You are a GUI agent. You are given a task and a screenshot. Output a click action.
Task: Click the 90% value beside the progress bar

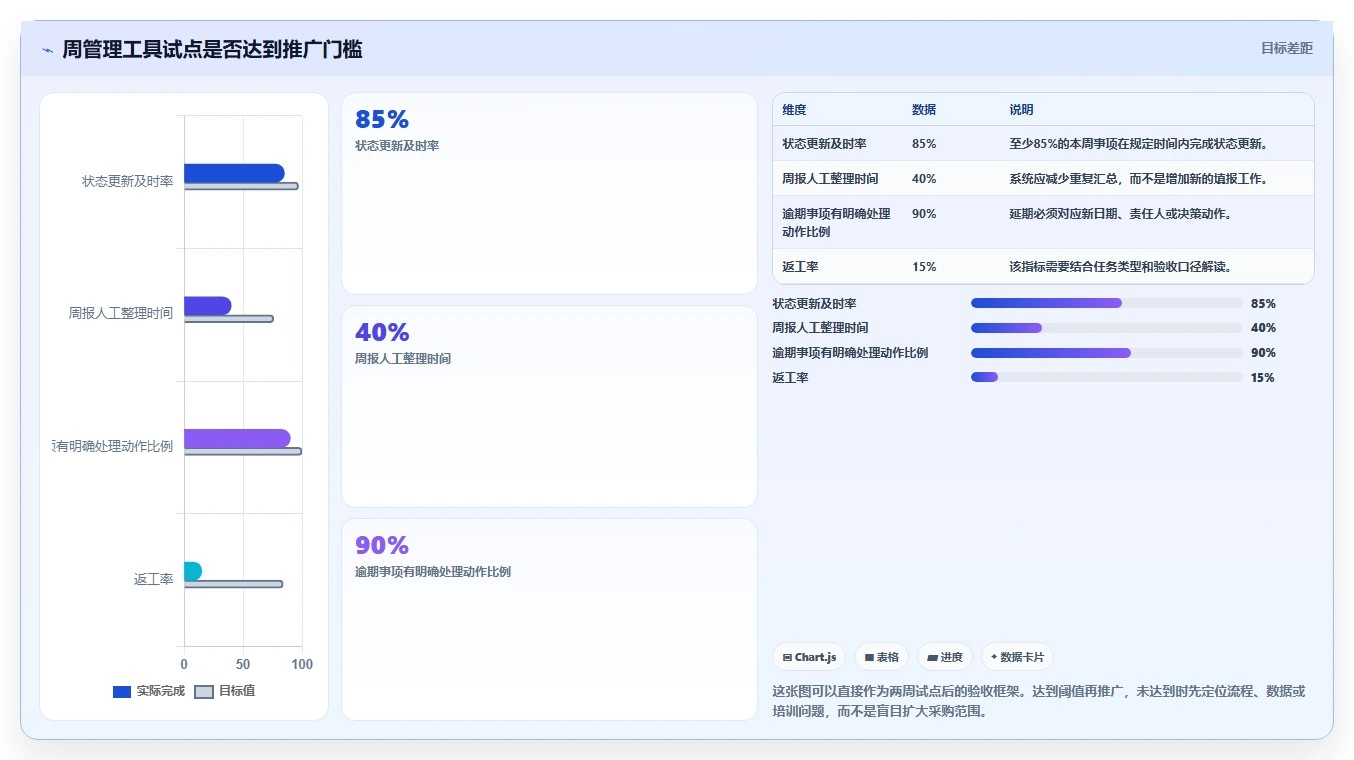coord(1263,353)
